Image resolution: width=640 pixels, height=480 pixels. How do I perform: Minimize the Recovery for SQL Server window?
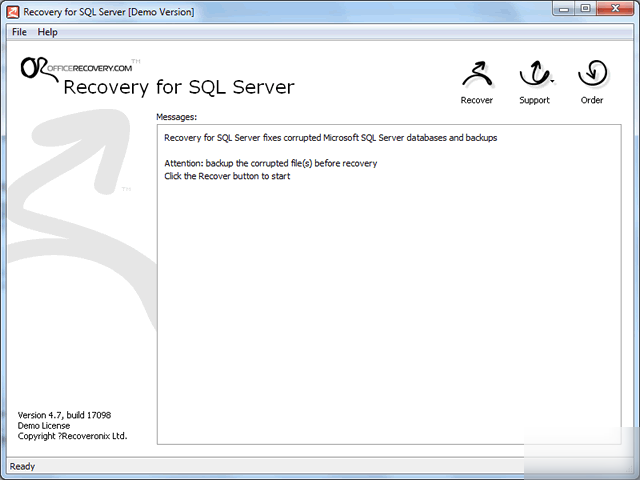564,9
